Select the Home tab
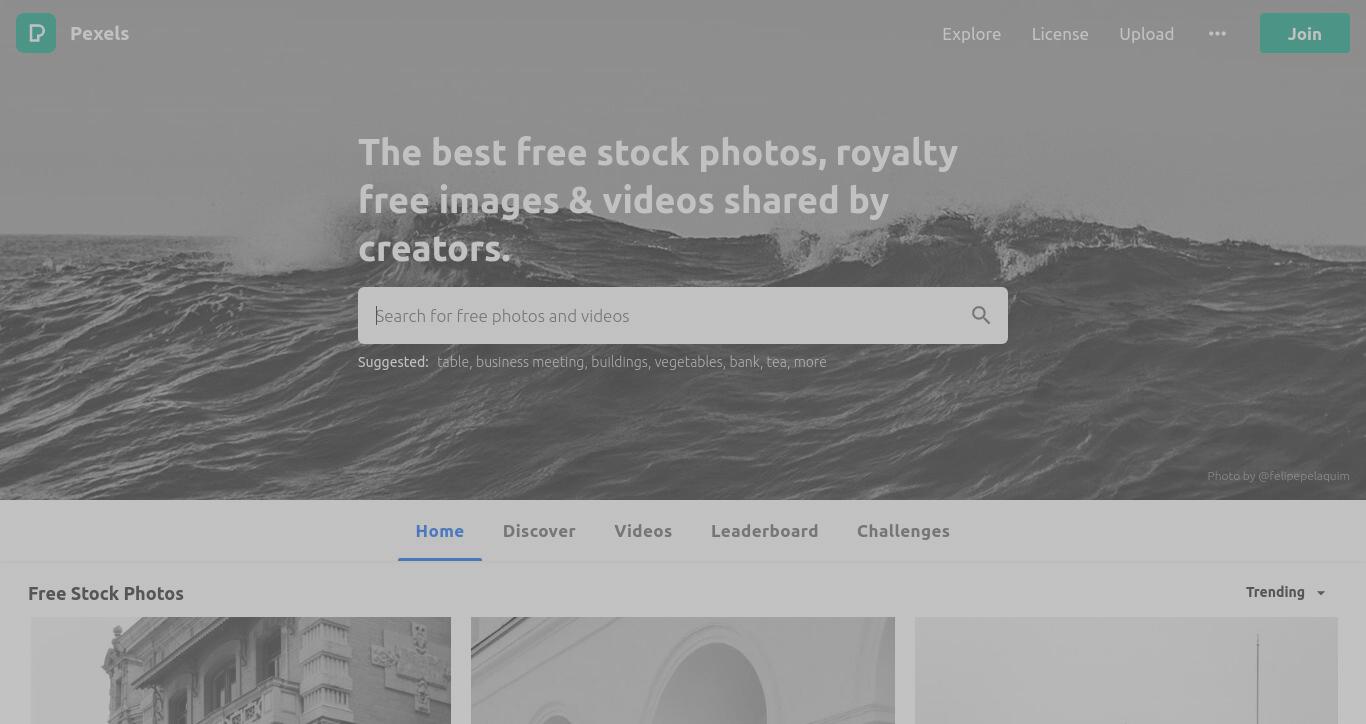 coord(440,531)
